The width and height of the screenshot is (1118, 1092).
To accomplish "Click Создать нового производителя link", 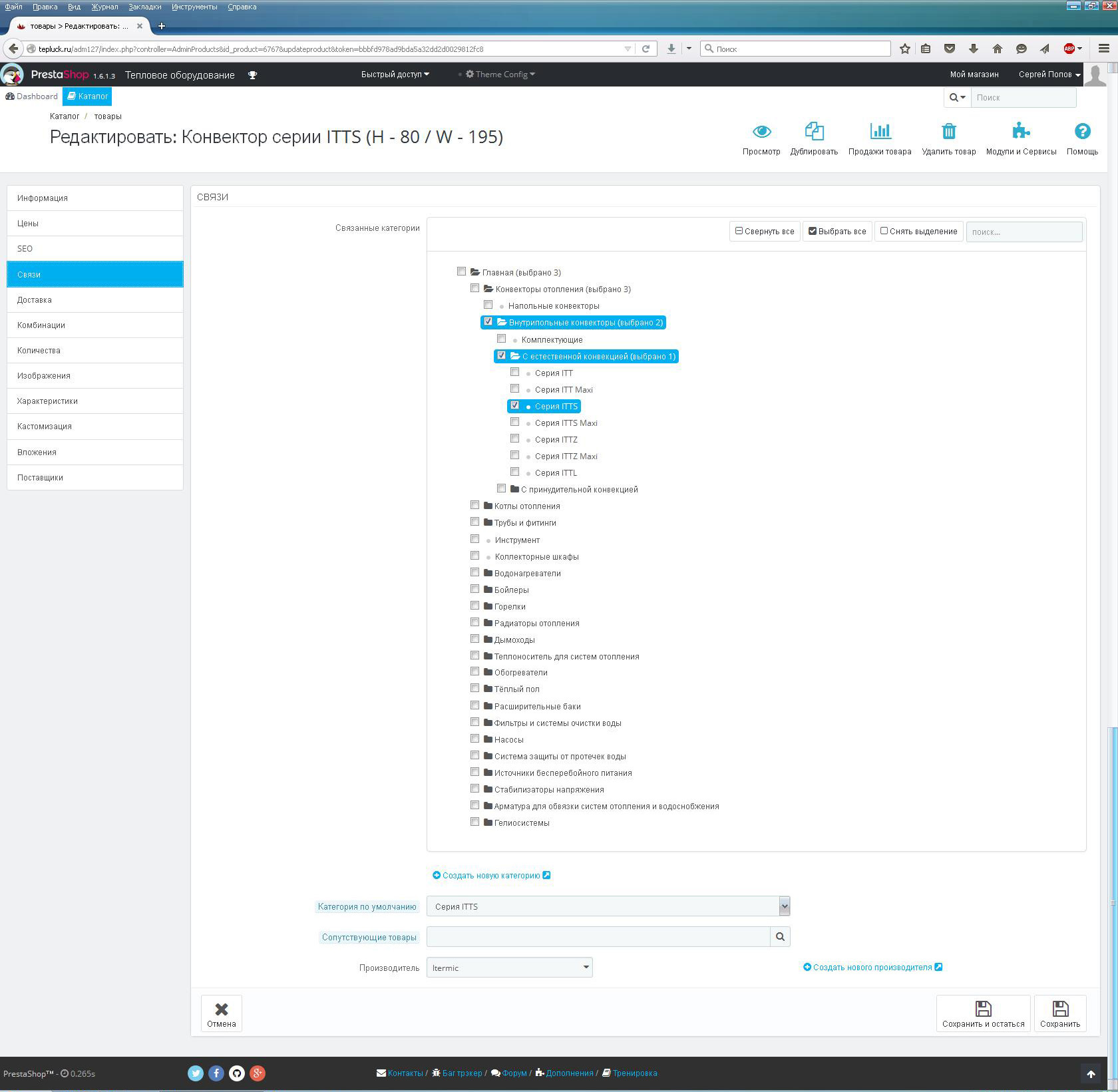I will click(x=872, y=968).
